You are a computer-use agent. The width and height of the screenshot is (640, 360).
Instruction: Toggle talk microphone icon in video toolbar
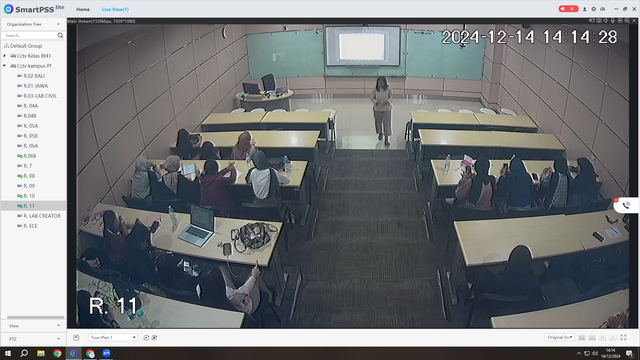tap(613, 20)
